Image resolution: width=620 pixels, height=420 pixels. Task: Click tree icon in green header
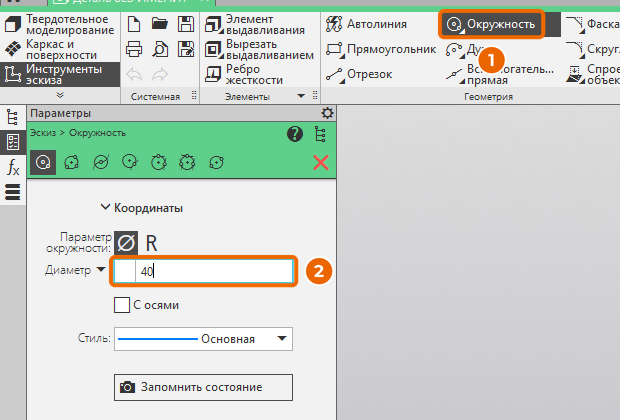click(x=320, y=134)
